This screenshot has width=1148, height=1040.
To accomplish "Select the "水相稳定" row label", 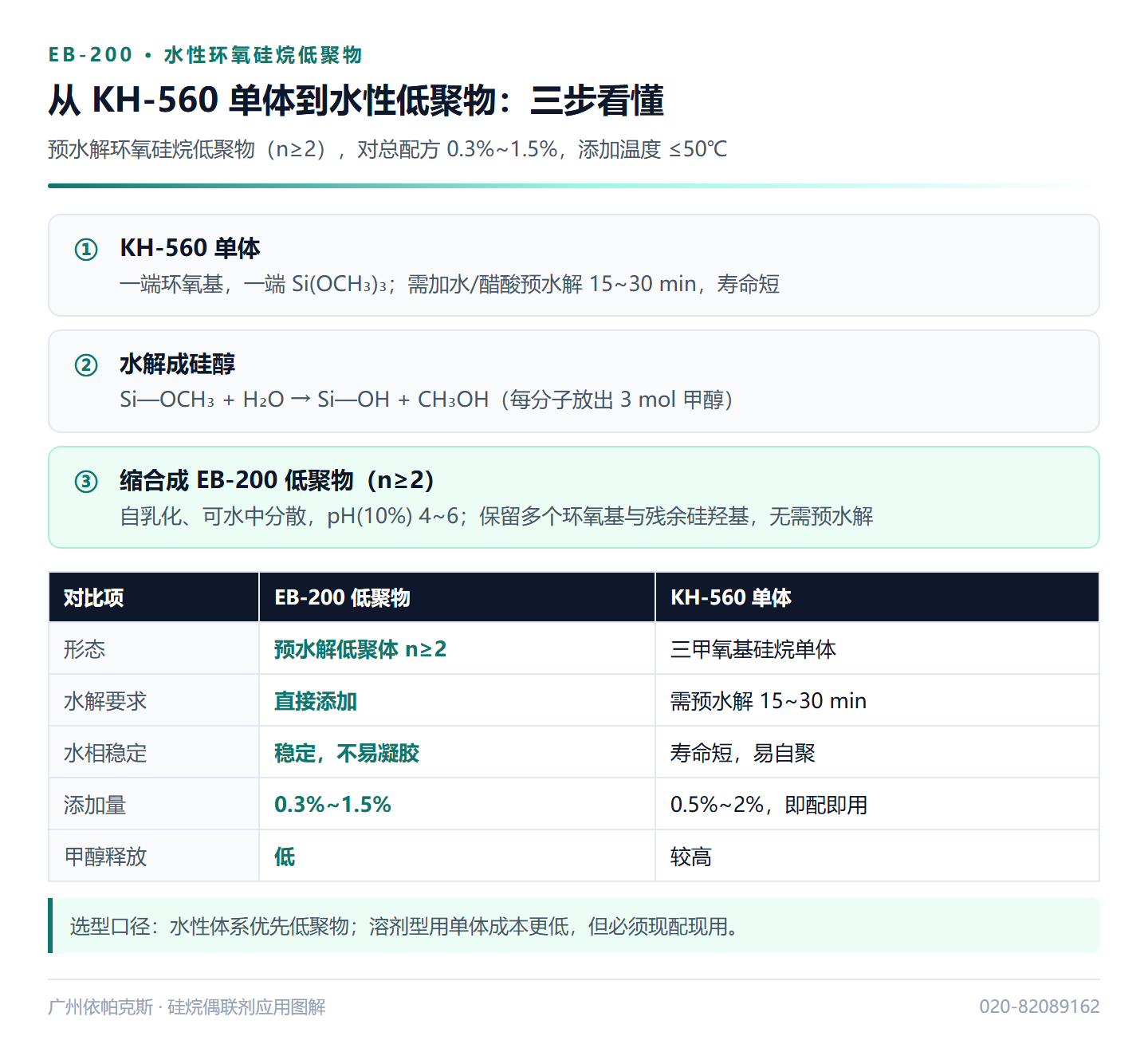I will (x=105, y=753).
